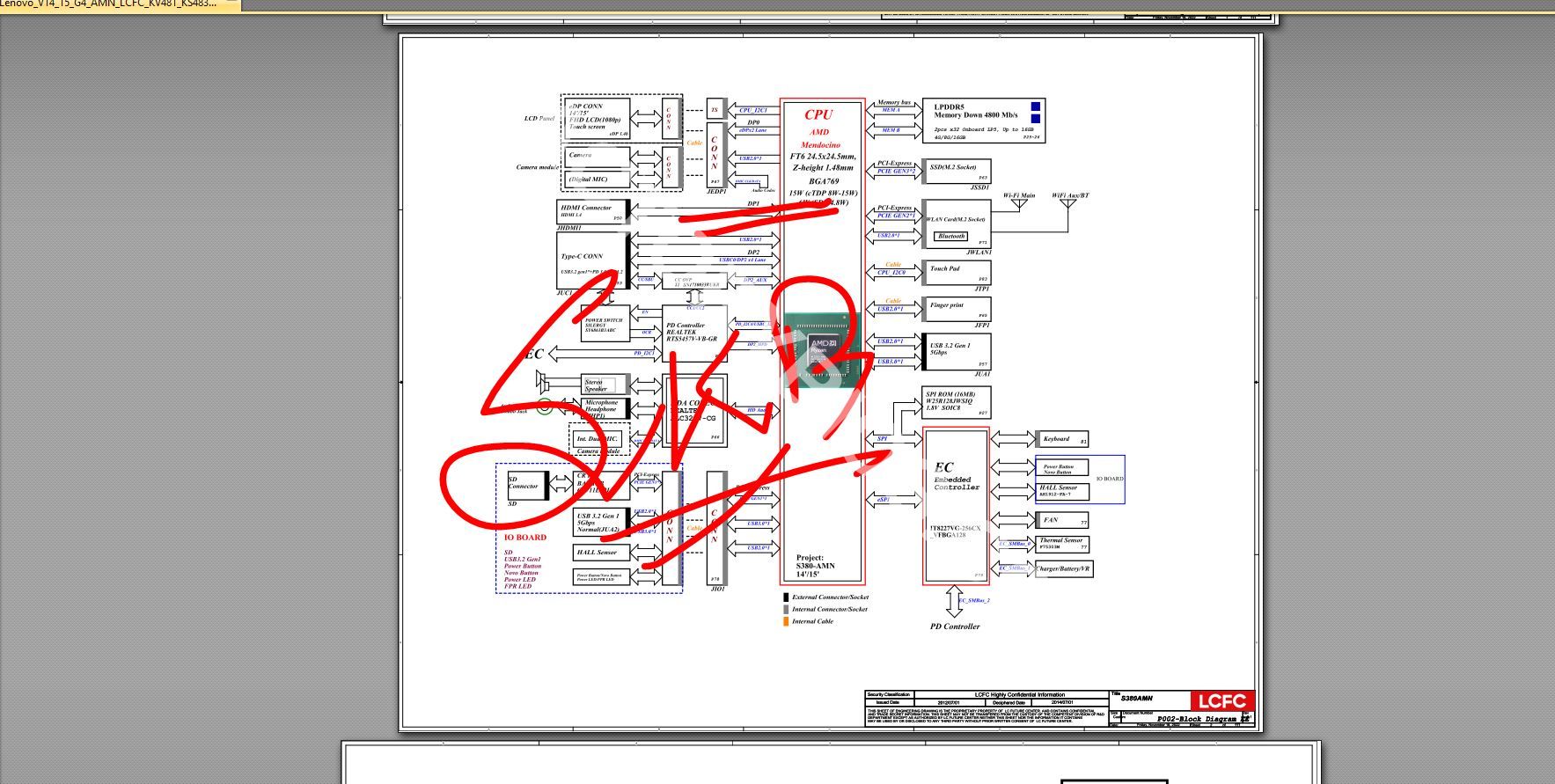Viewport: 1555px width, 784px height.
Task: Select the 'Mendocino' text under AMD
Action: (820, 144)
